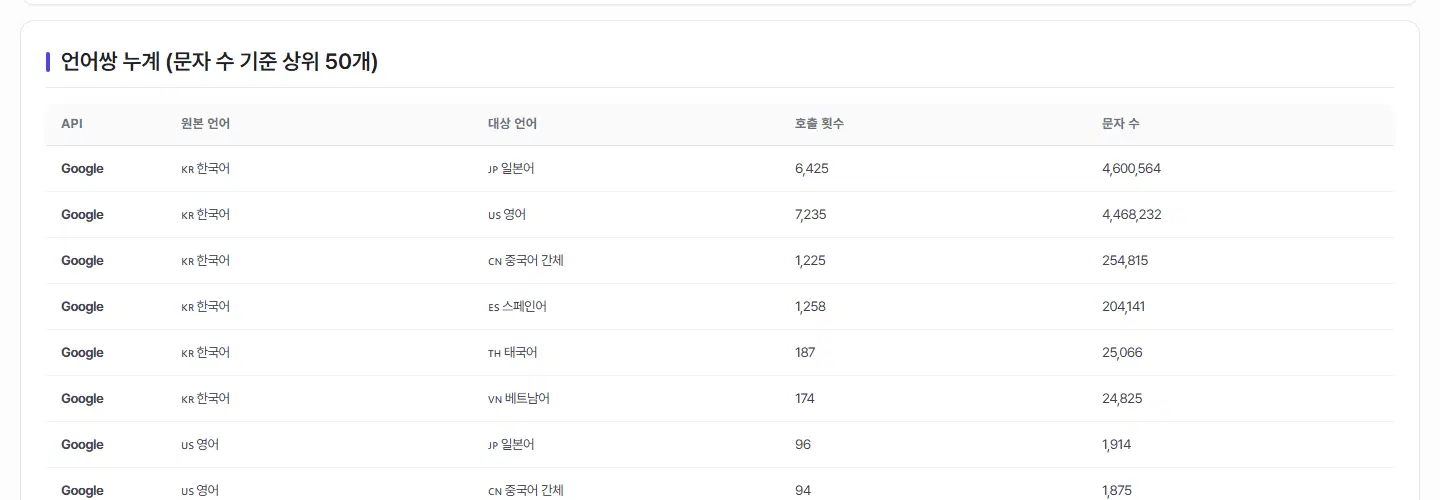Click source KR 한국어 in the 스페인어 row
This screenshot has width=1440, height=500.
[205, 307]
